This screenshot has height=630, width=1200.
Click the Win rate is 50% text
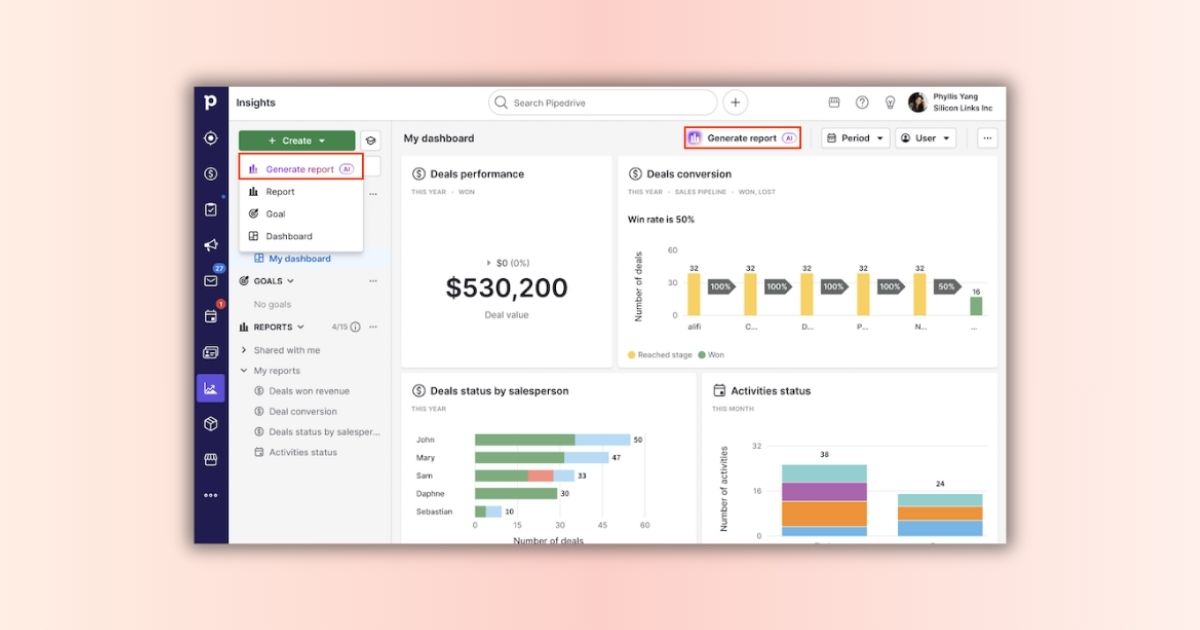(661, 219)
